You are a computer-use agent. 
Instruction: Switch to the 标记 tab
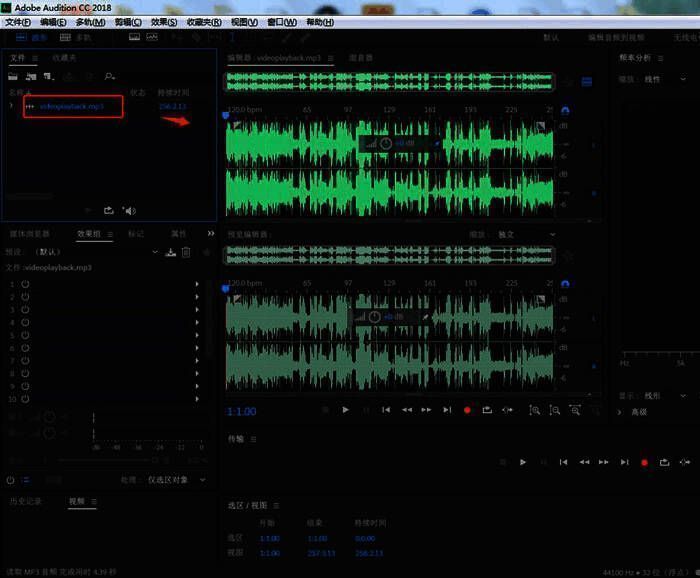click(135, 233)
